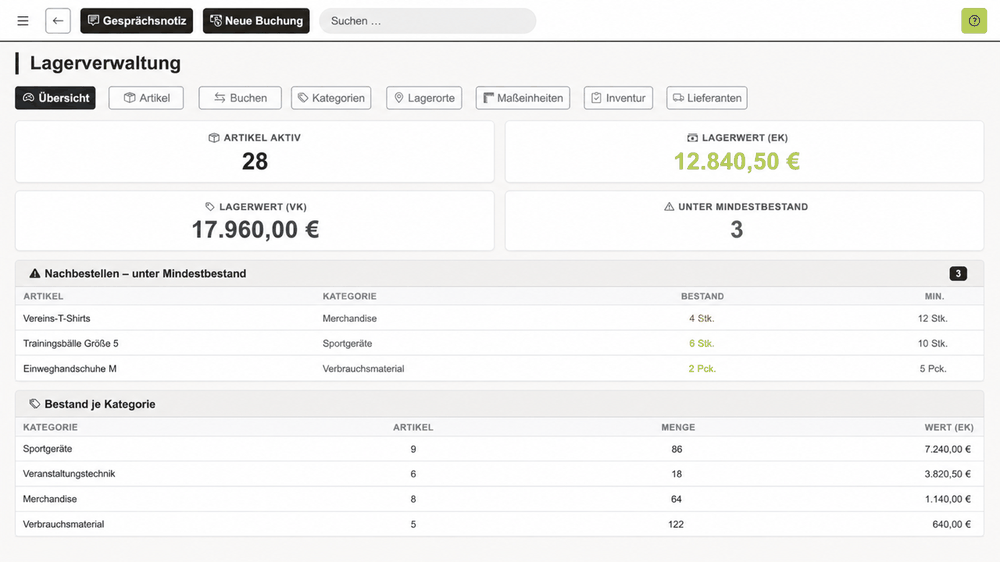Screen dimensions: 1000x562
Task: Select the Einweghandschuhe M row
Action: point(499,369)
